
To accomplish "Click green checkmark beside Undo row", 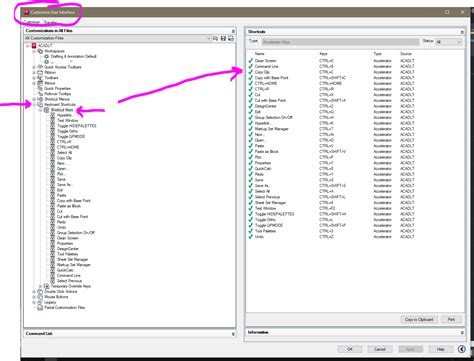I will (250, 236).
